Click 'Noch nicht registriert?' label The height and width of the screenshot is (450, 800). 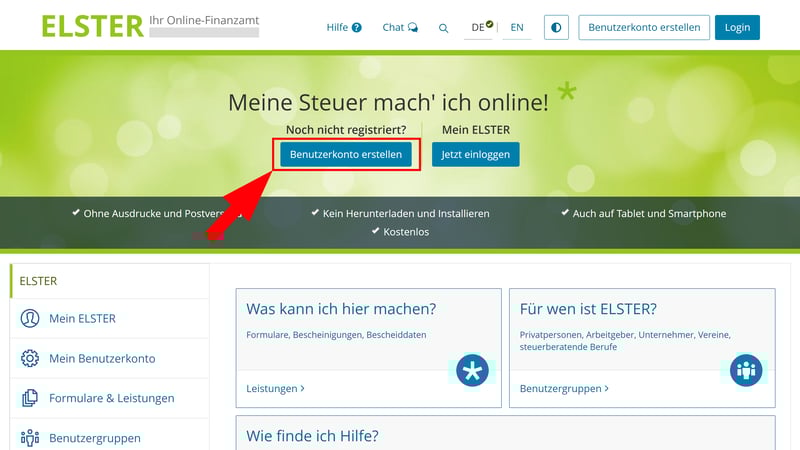[x=346, y=130]
